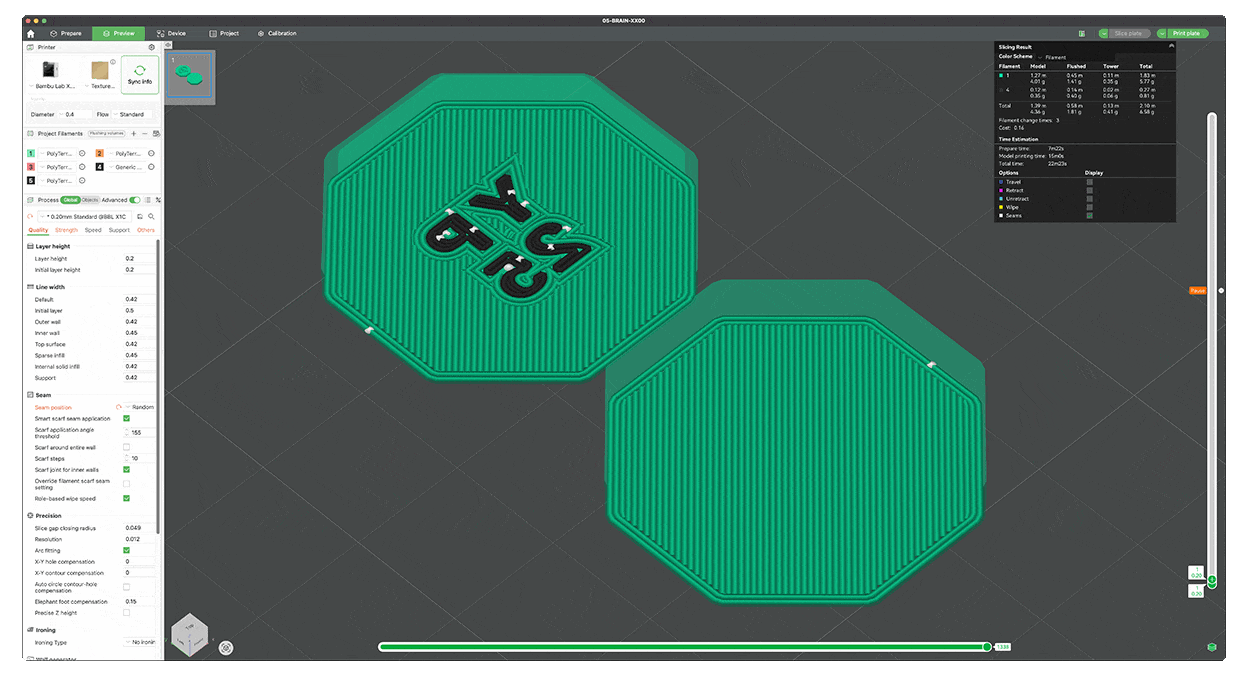Open the Flushing volumes settings
The width and height of the screenshot is (1248, 690).
[x=108, y=133]
